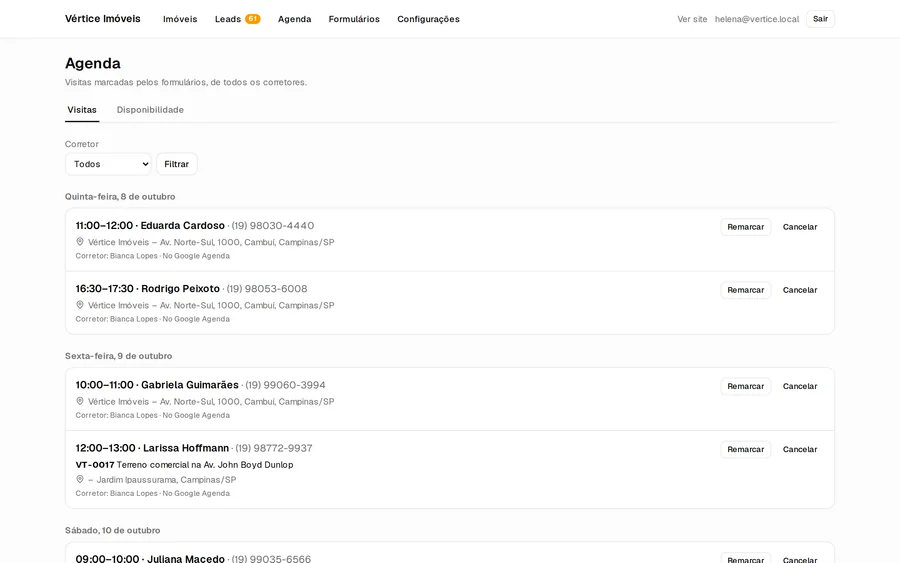Click the orange 61 badge next to Leads
This screenshot has height=563, width=900.
coord(253,19)
